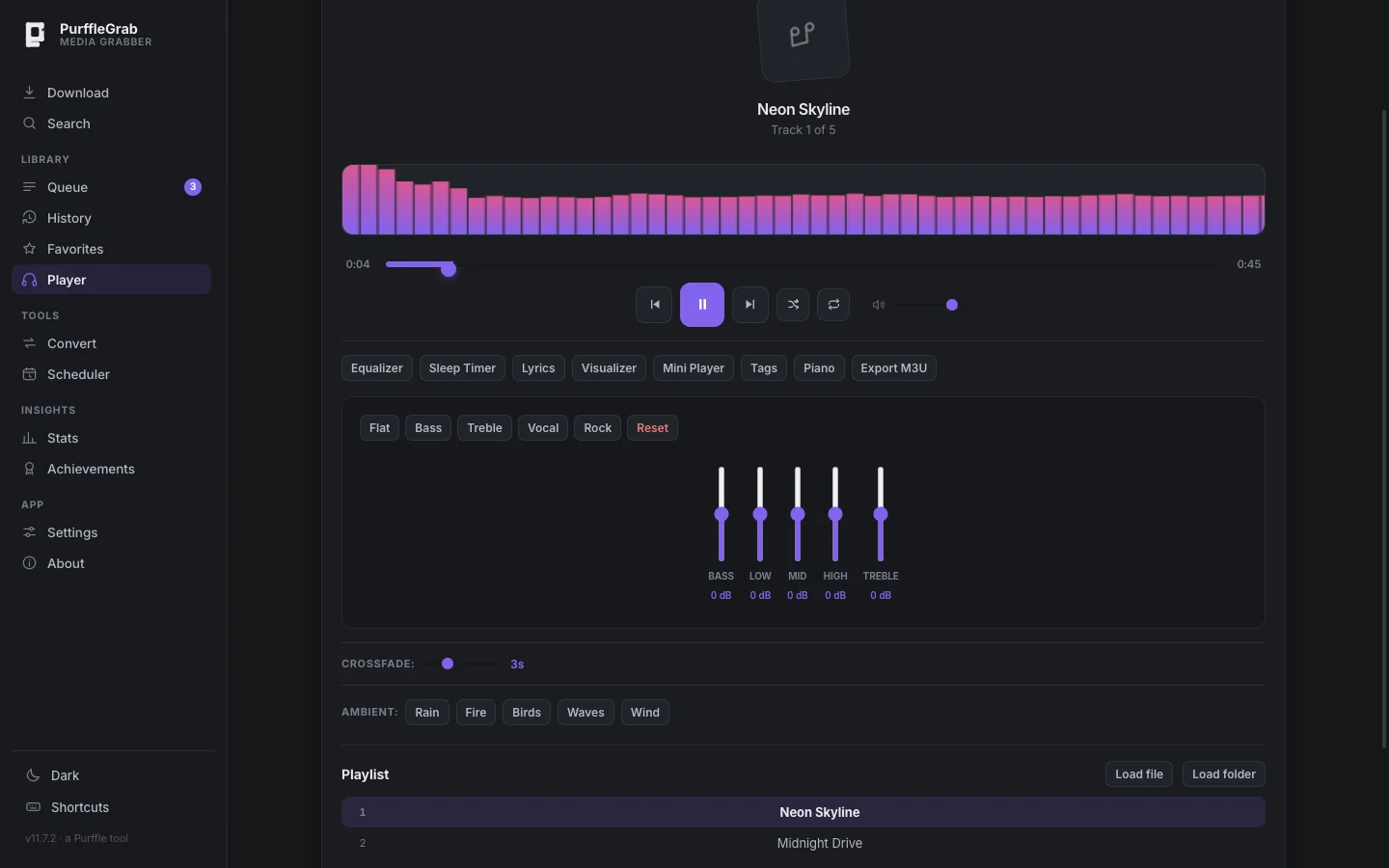Open the About page
1389x868 pixels.
pyautogui.click(x=111, y=563)
